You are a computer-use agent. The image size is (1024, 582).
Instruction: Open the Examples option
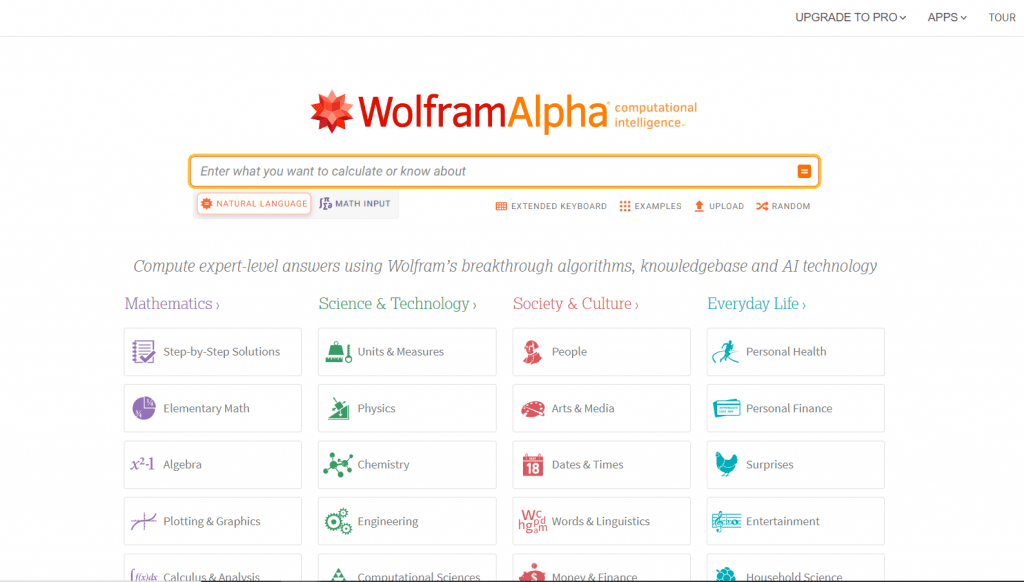[650, 206]
